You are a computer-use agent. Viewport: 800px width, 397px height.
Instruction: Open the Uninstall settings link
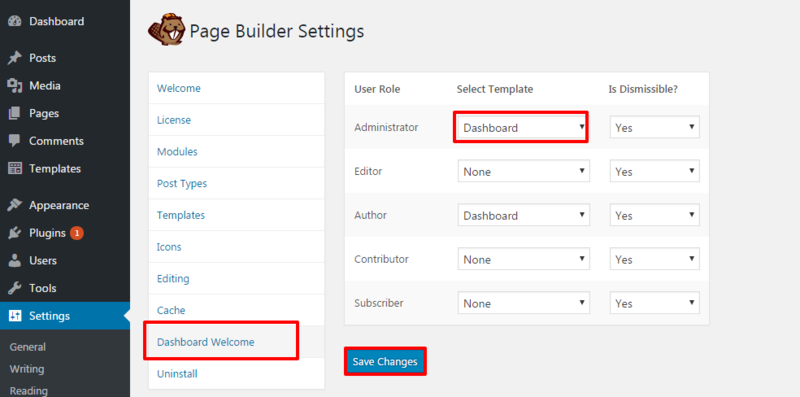pyautogui.click(x=177, y=374)
